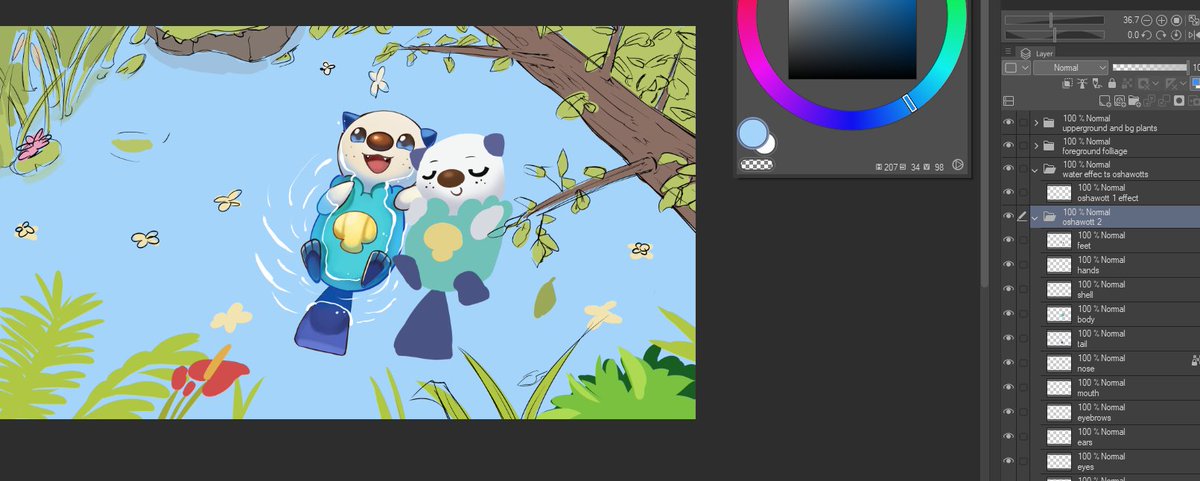Rotate canvas counterclockwise with left rotate icon
This screenshot has width=1200, height=481.
tap(1146, 35)
